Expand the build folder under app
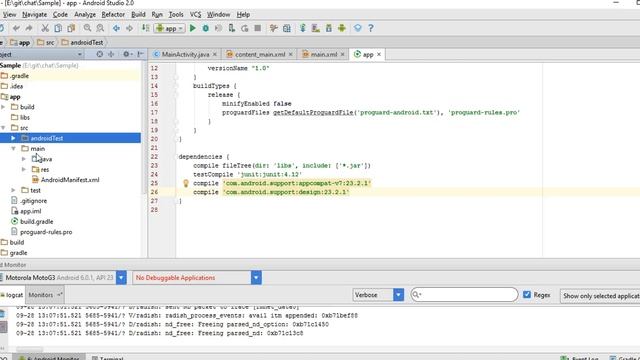The height and width of the screenshot is (360, 640). click(3, 107)
